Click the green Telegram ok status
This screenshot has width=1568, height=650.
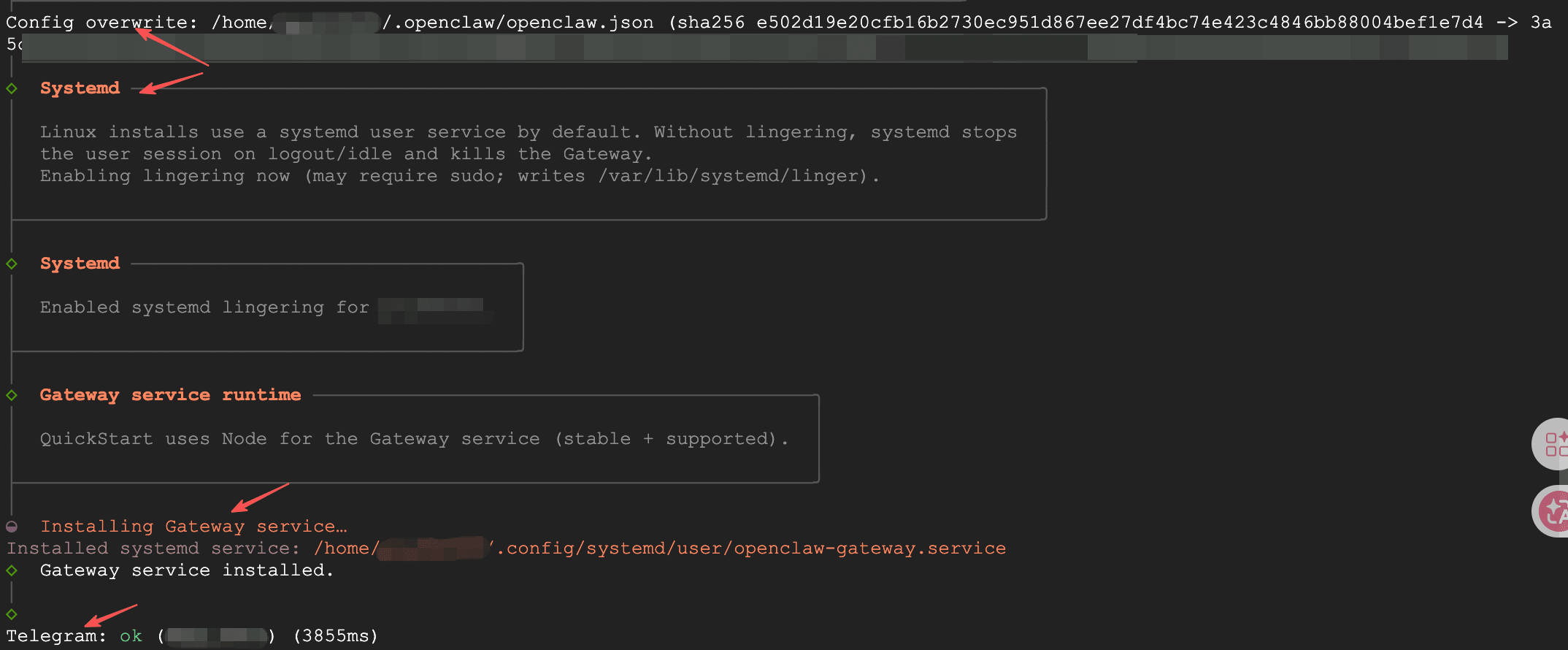(x=131, y=636)
